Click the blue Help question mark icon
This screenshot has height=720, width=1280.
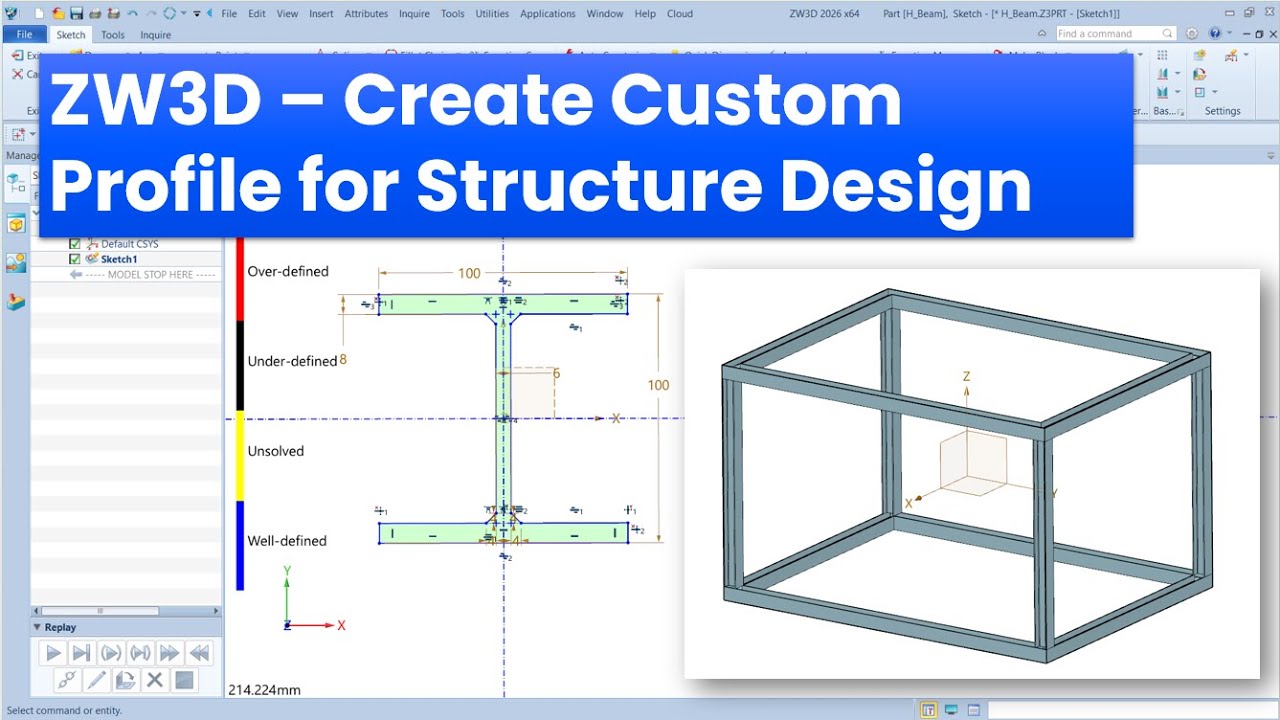pos(1215,33)
